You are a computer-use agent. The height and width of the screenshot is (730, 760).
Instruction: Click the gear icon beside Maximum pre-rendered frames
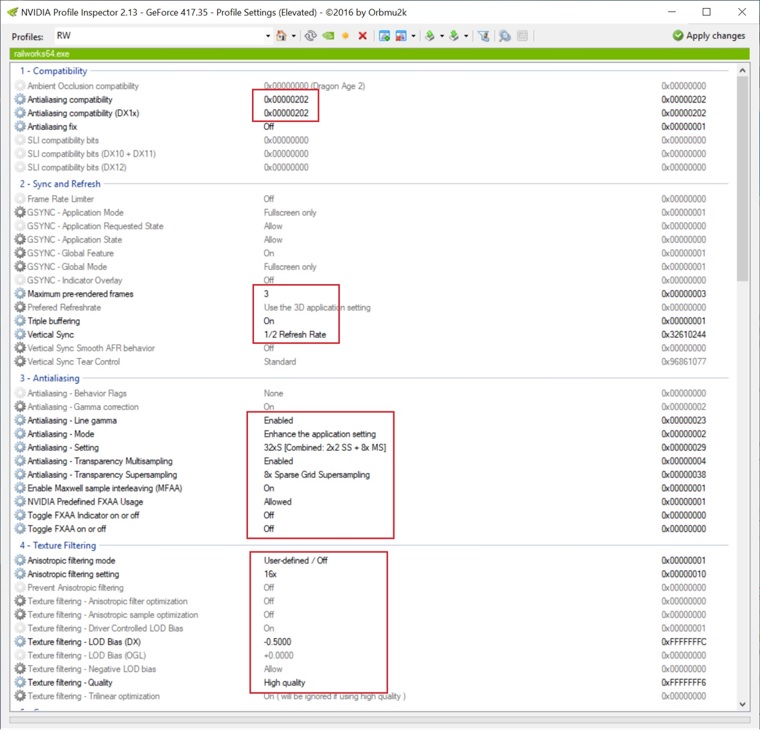pos(20,294)
